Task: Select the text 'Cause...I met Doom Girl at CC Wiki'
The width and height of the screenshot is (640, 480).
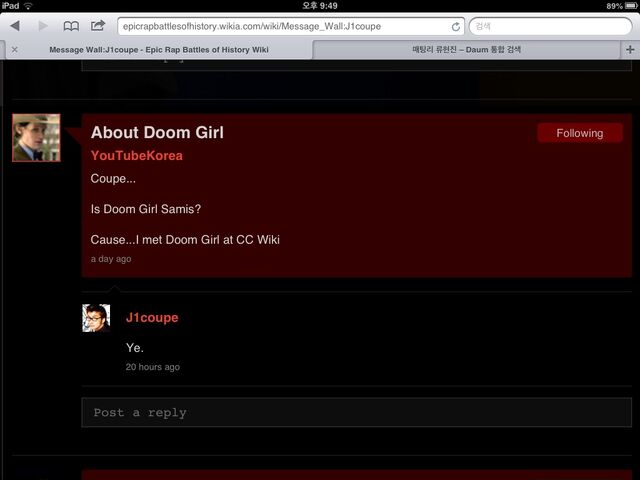Action: (185, 240)
